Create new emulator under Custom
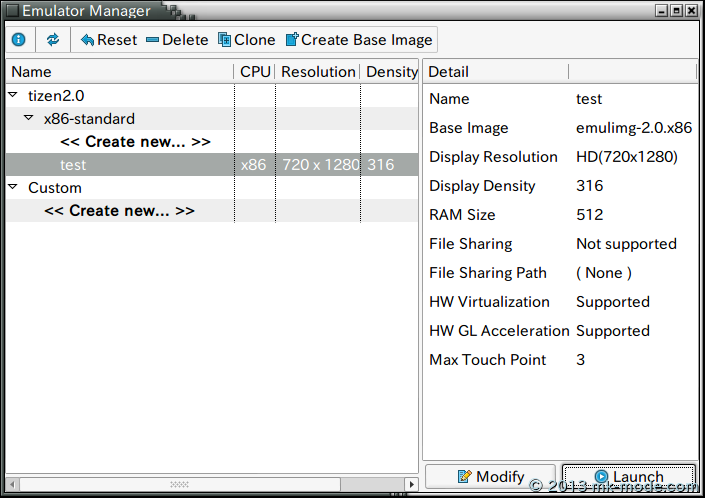Viewport: 705px width, 498px height. pos(119,211)
